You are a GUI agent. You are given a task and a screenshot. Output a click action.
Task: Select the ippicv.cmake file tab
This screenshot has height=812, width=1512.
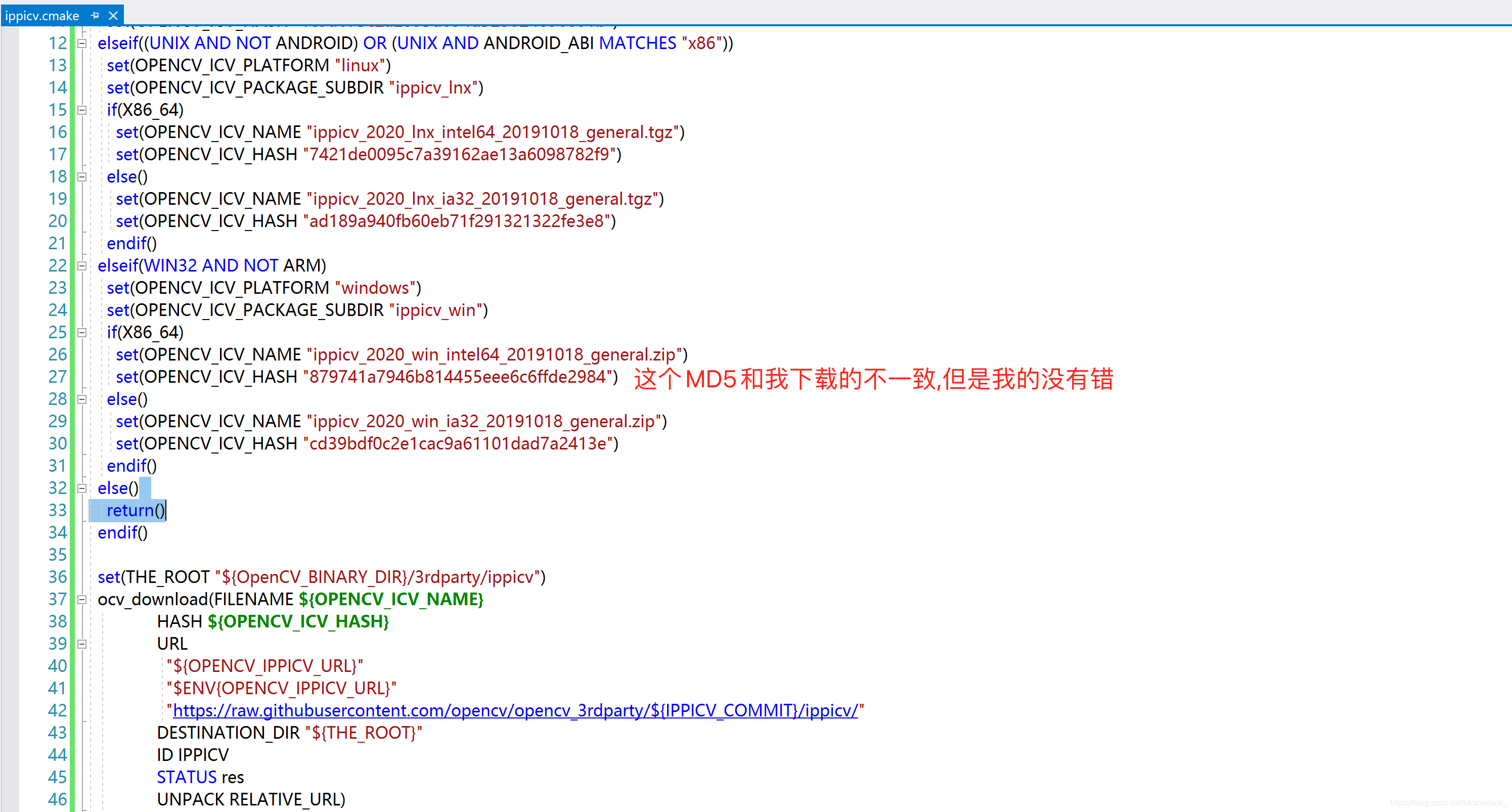pos(42,15)
